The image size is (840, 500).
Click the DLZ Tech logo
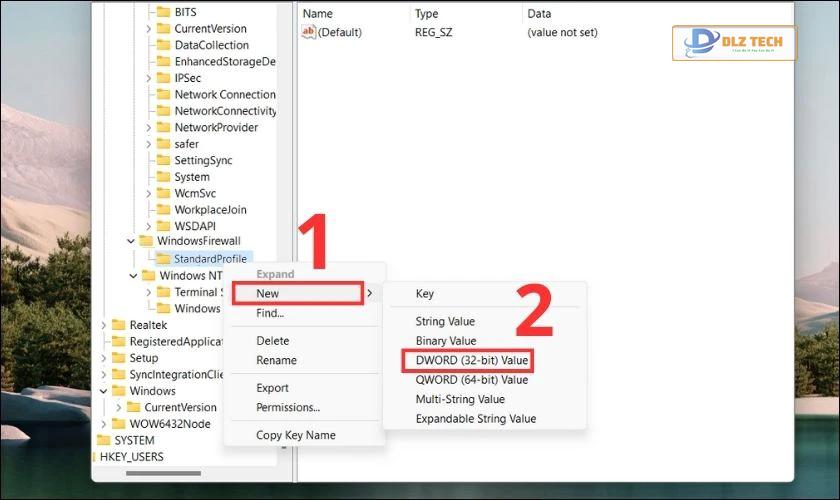coord(734,43)
